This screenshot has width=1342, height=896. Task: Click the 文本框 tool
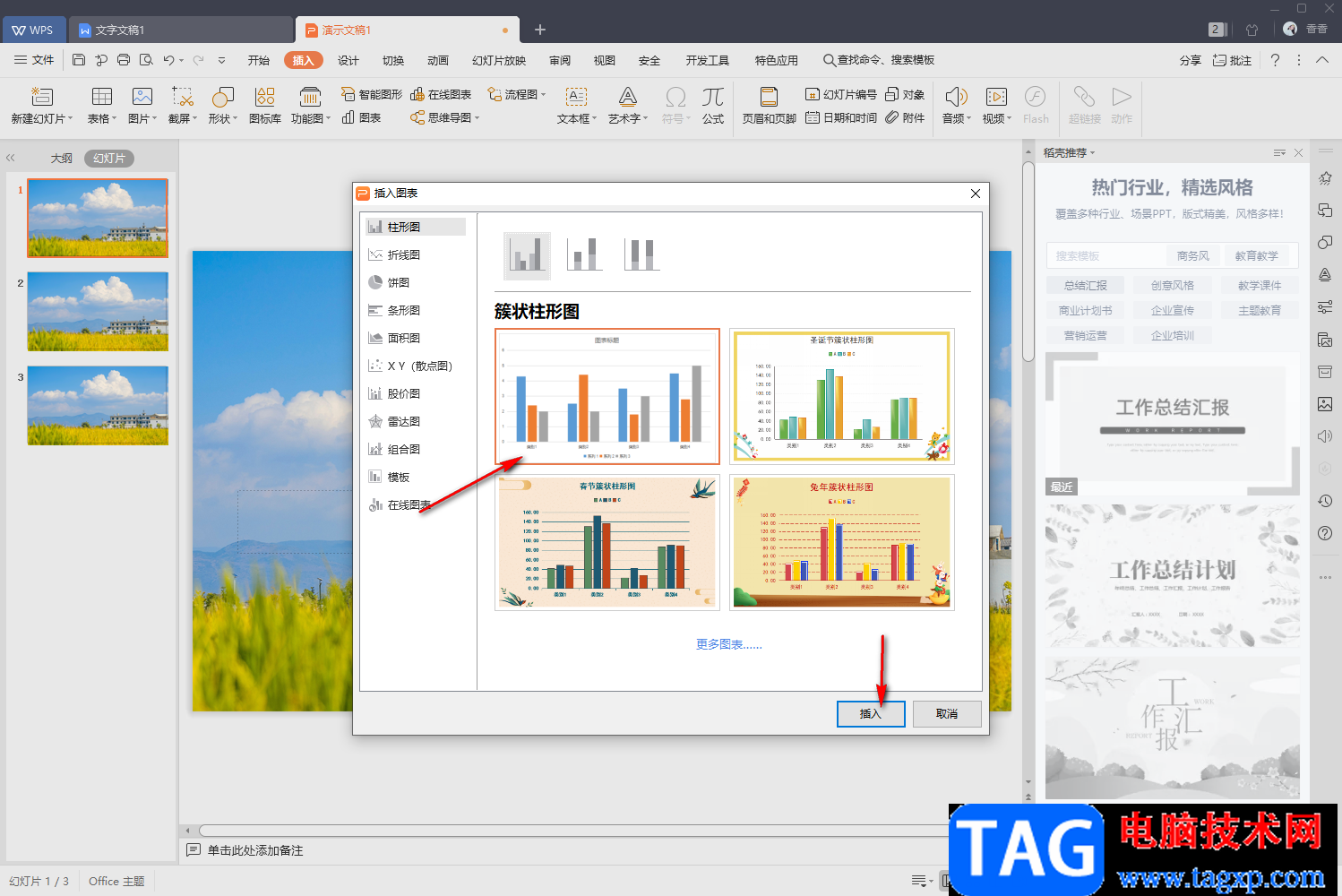coord(576,106)
